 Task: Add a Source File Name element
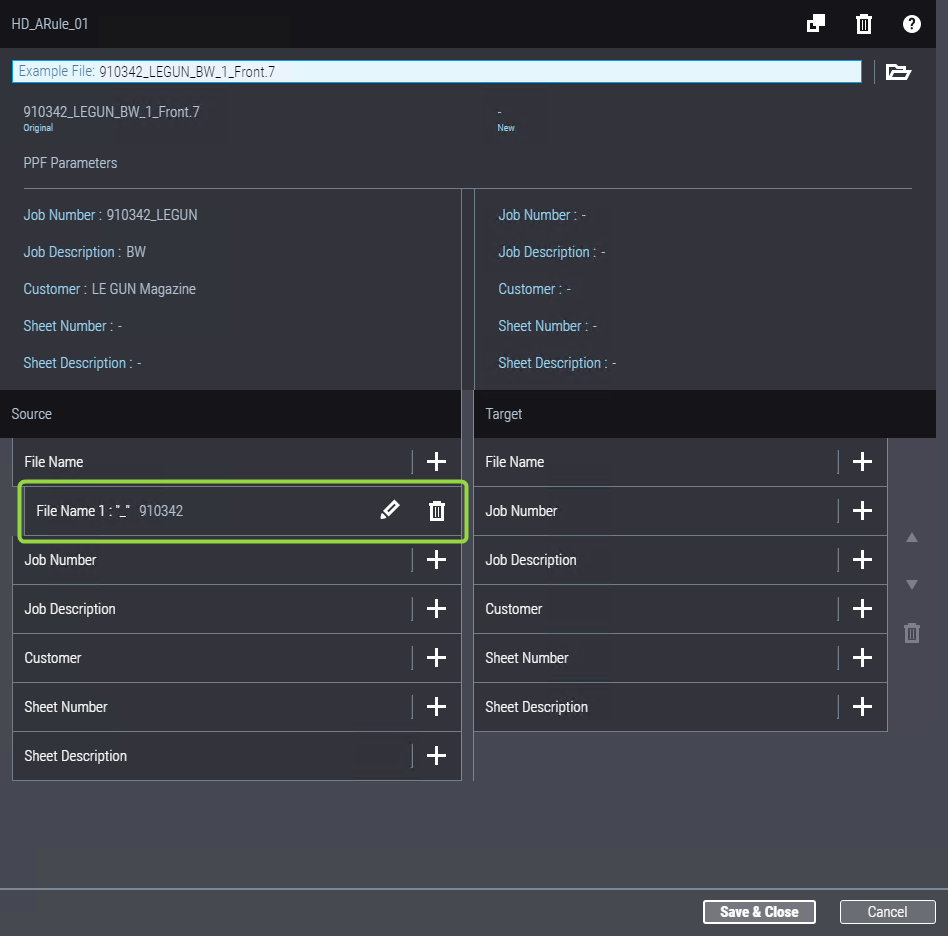click(436, 462)
